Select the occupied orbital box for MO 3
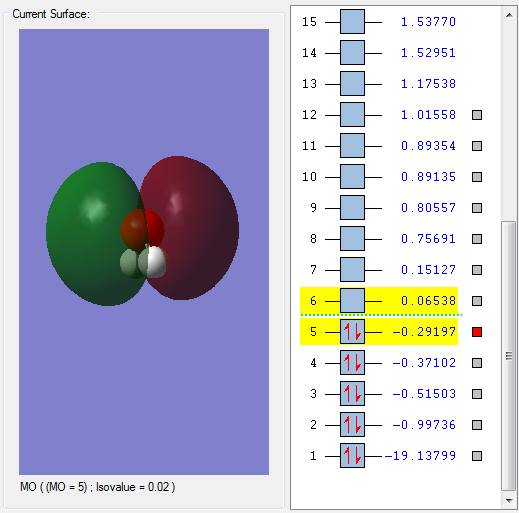The image size is (519, 513). click(x=352, y=394)
